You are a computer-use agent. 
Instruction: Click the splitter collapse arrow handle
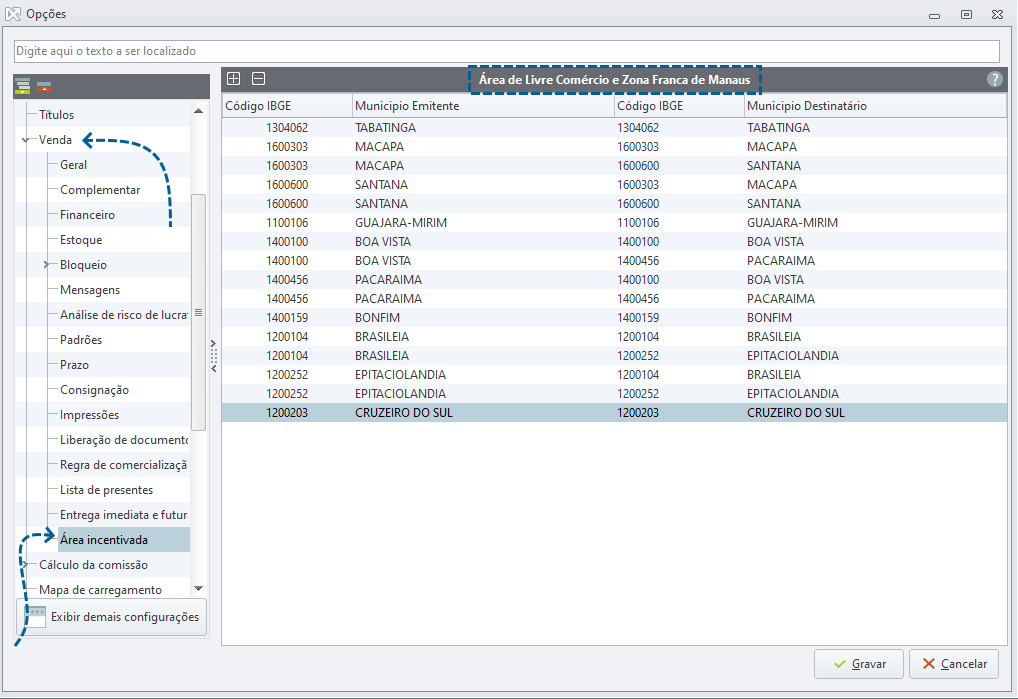click(x=214, y=356)
